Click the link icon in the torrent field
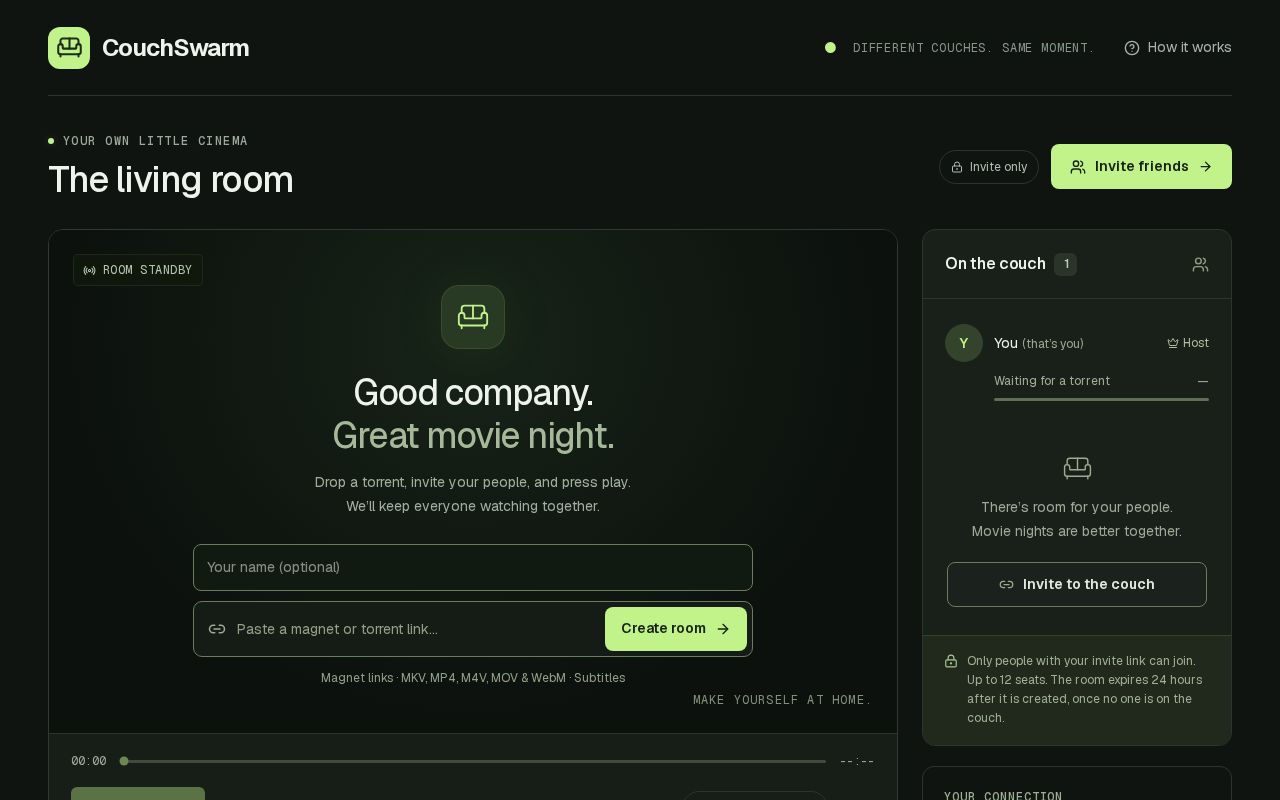 pos(217,629)
